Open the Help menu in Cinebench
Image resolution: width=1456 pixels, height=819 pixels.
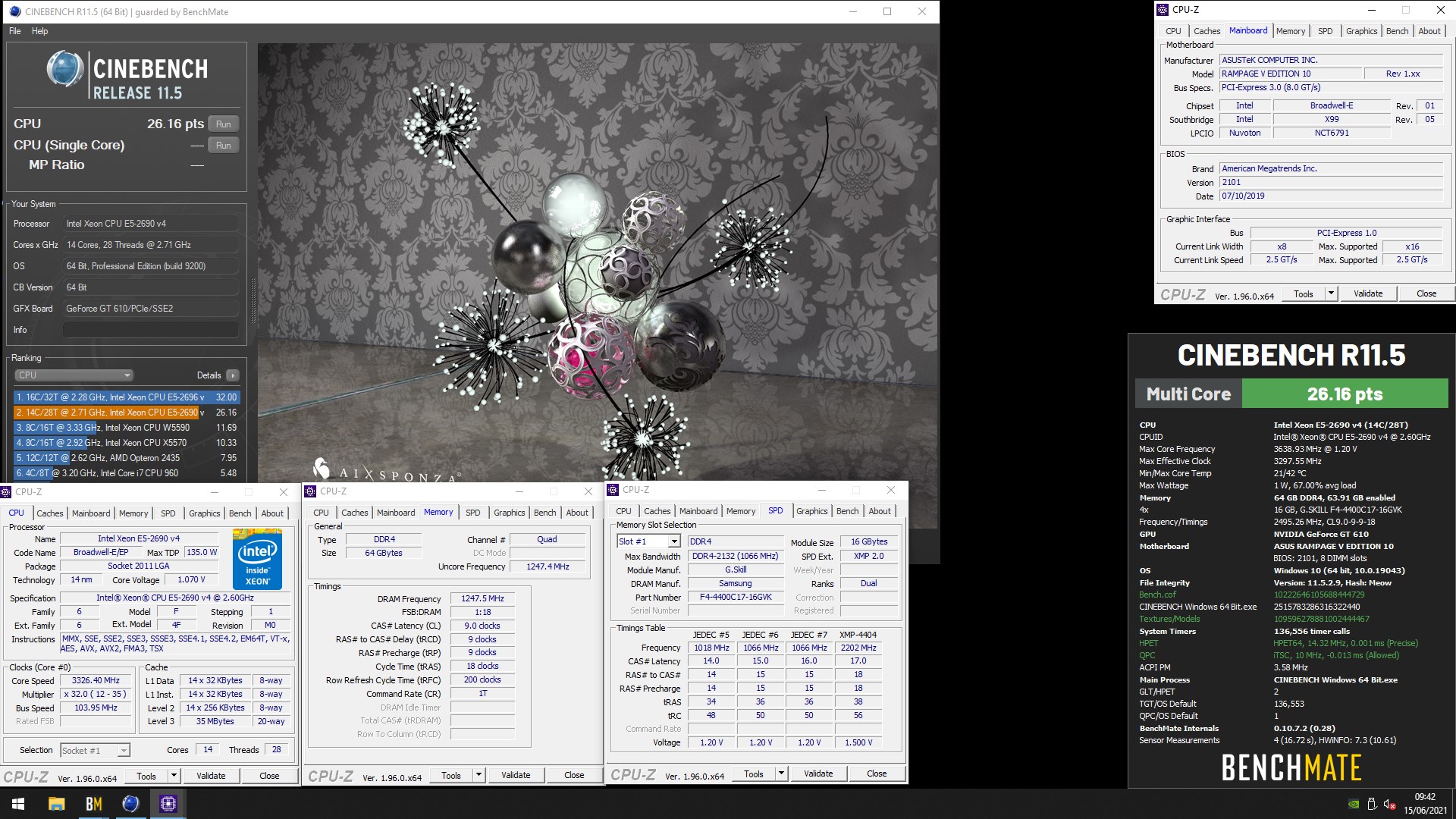coord(40,31)
